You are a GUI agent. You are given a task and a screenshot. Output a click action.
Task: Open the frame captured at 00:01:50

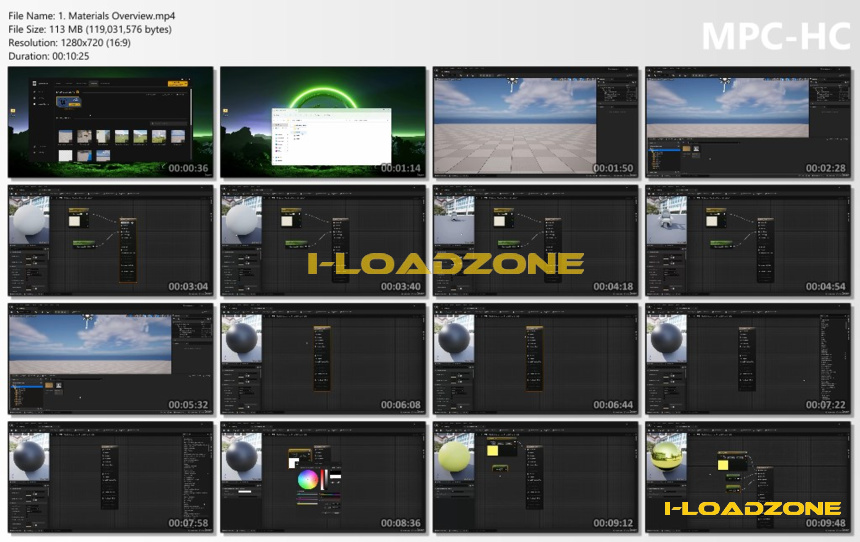click(535, 122)
